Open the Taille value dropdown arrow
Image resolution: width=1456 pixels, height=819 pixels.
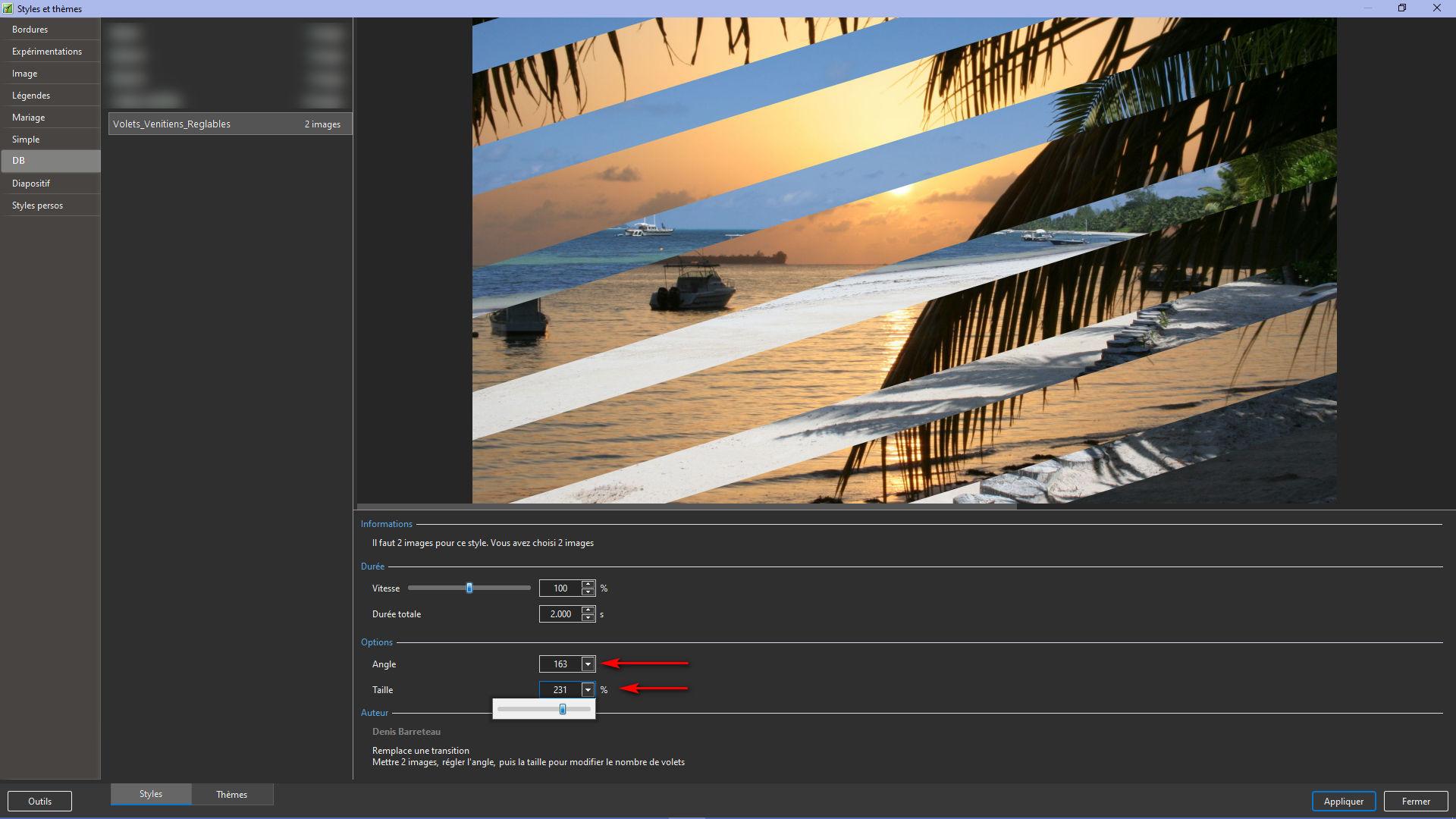click(588, 690)
